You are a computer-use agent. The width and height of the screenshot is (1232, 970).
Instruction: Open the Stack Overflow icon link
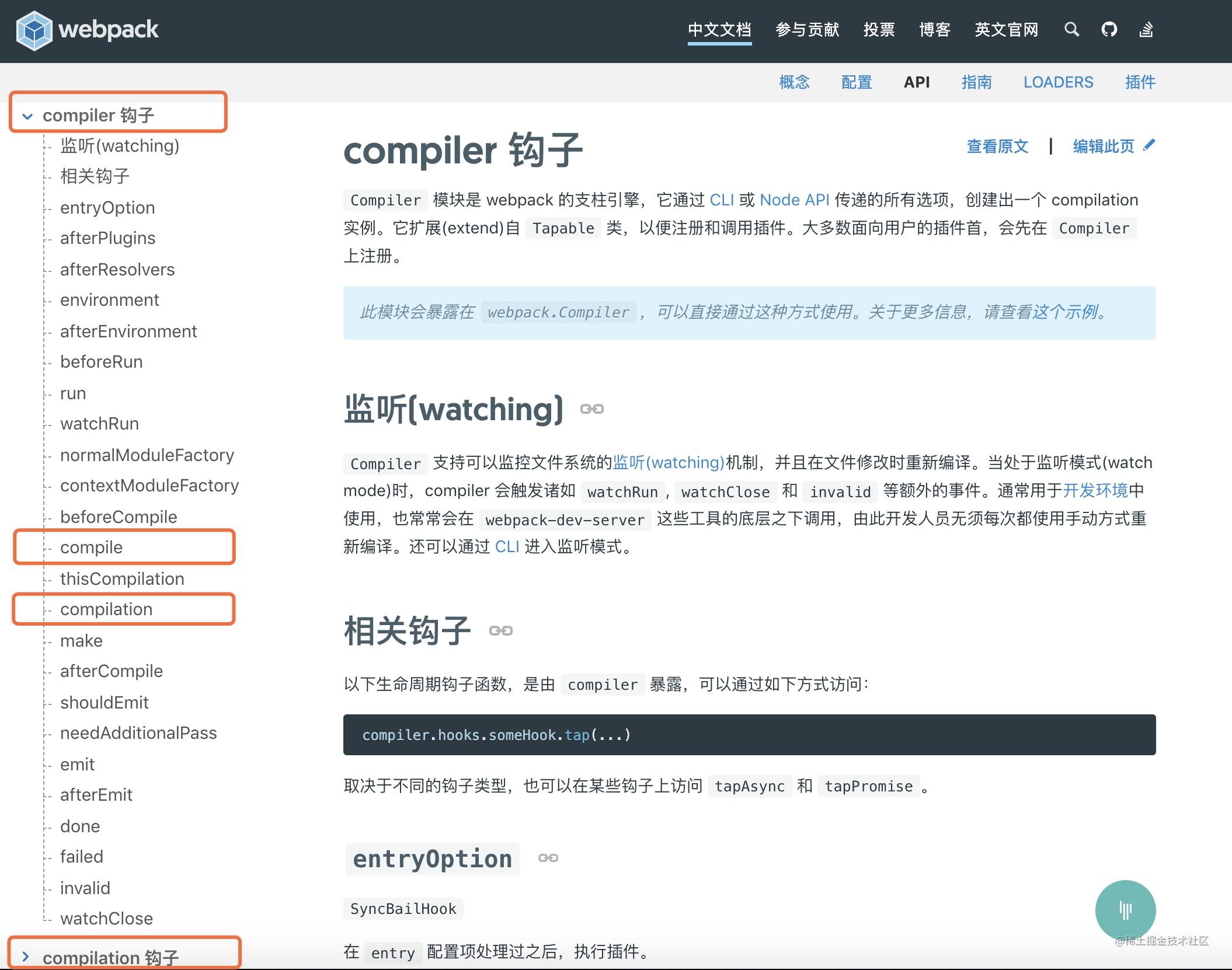coord(1146,29)
